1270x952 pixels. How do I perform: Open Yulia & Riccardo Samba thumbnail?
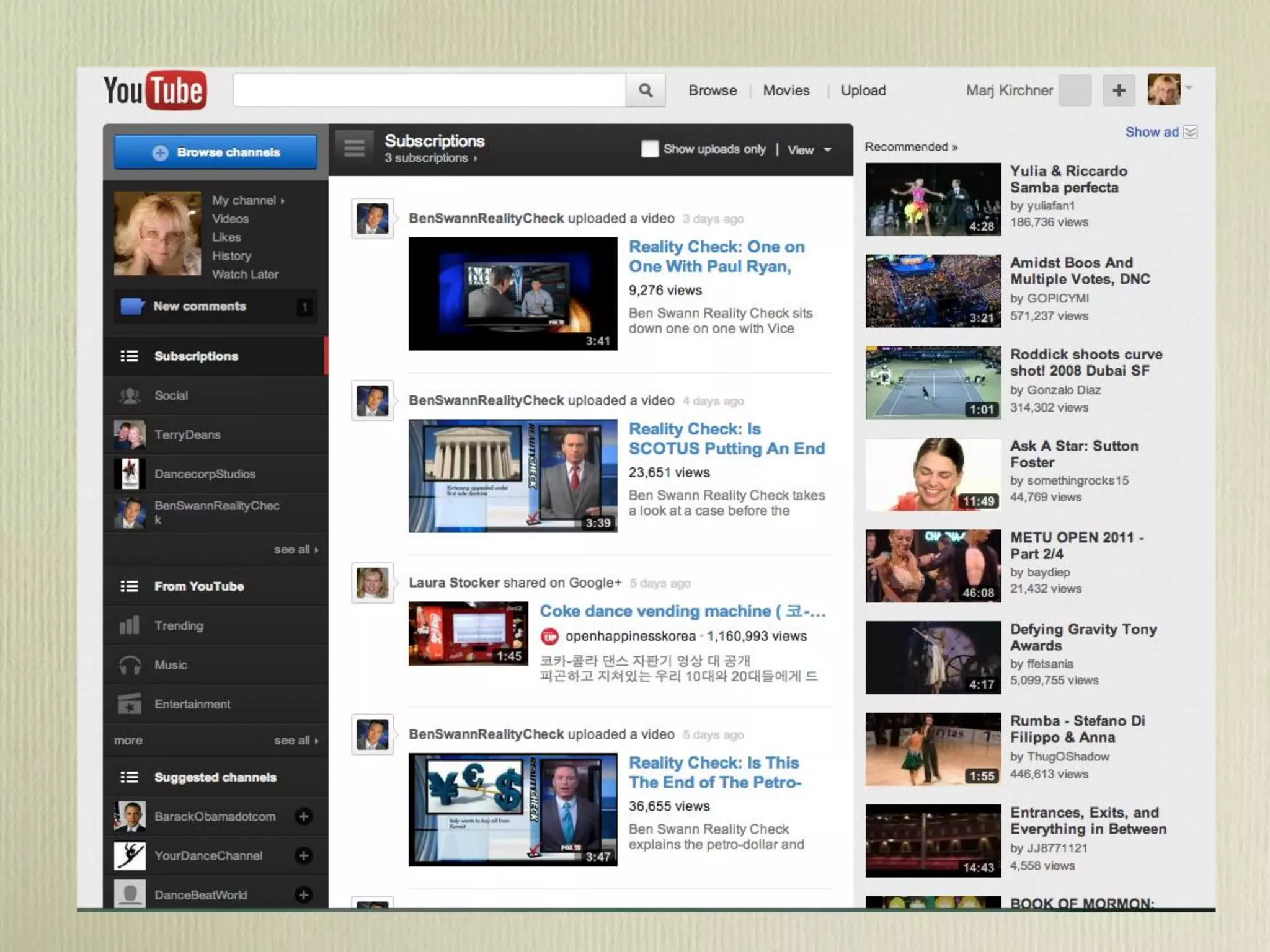(x=933, y=199)
